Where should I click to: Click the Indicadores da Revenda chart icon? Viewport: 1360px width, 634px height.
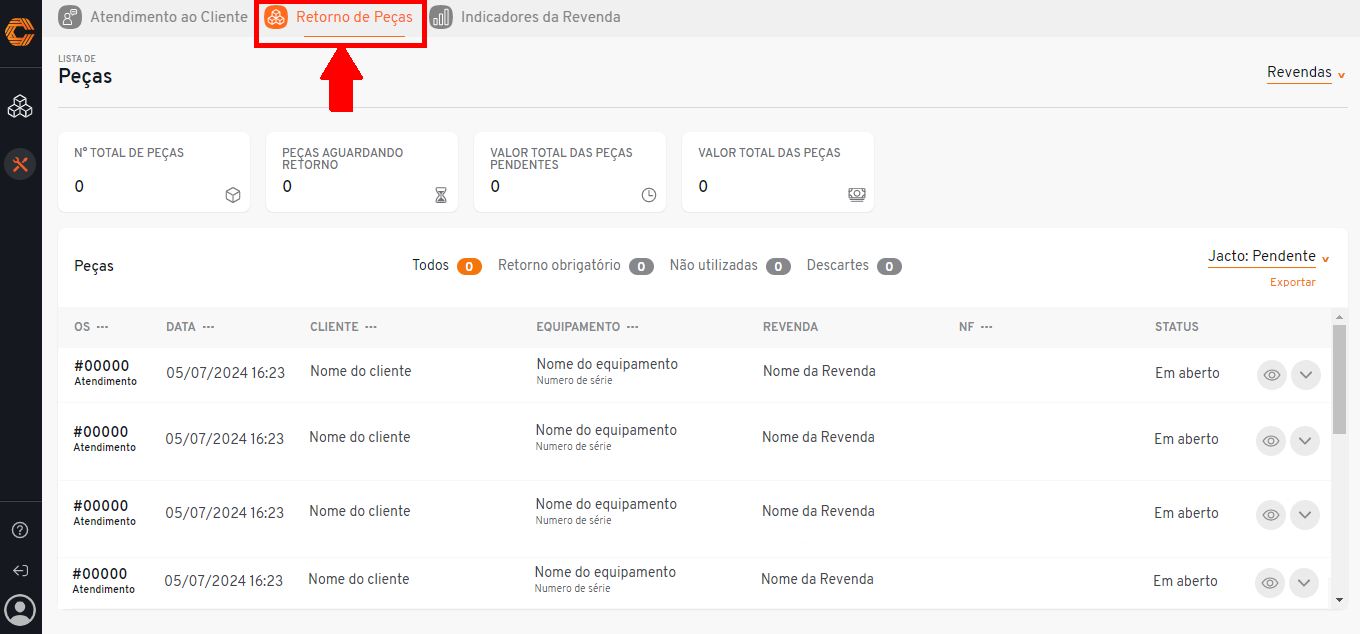coord(441,17)
